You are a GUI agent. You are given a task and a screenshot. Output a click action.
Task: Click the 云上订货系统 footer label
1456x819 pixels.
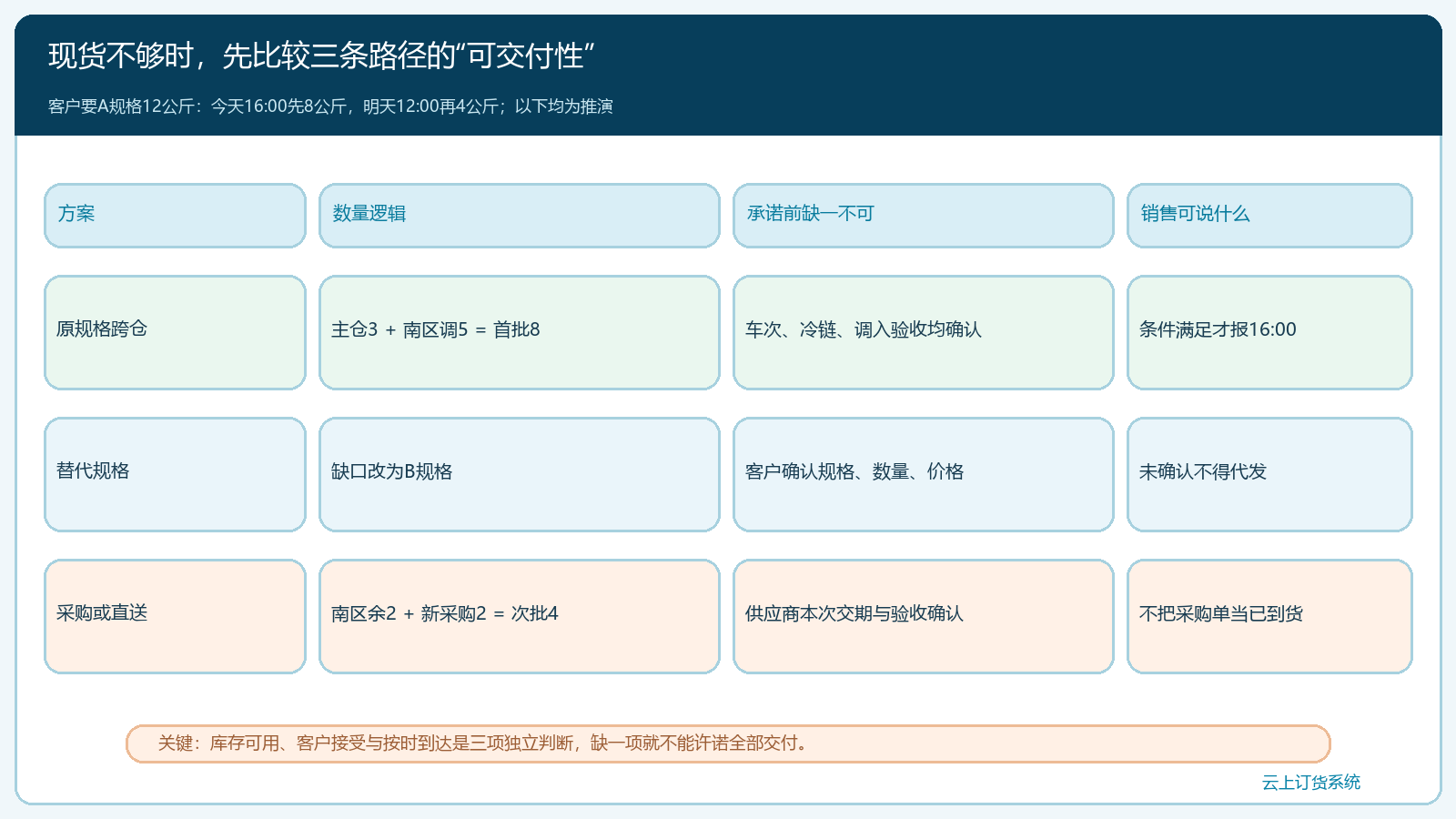tap(1310, 783)
